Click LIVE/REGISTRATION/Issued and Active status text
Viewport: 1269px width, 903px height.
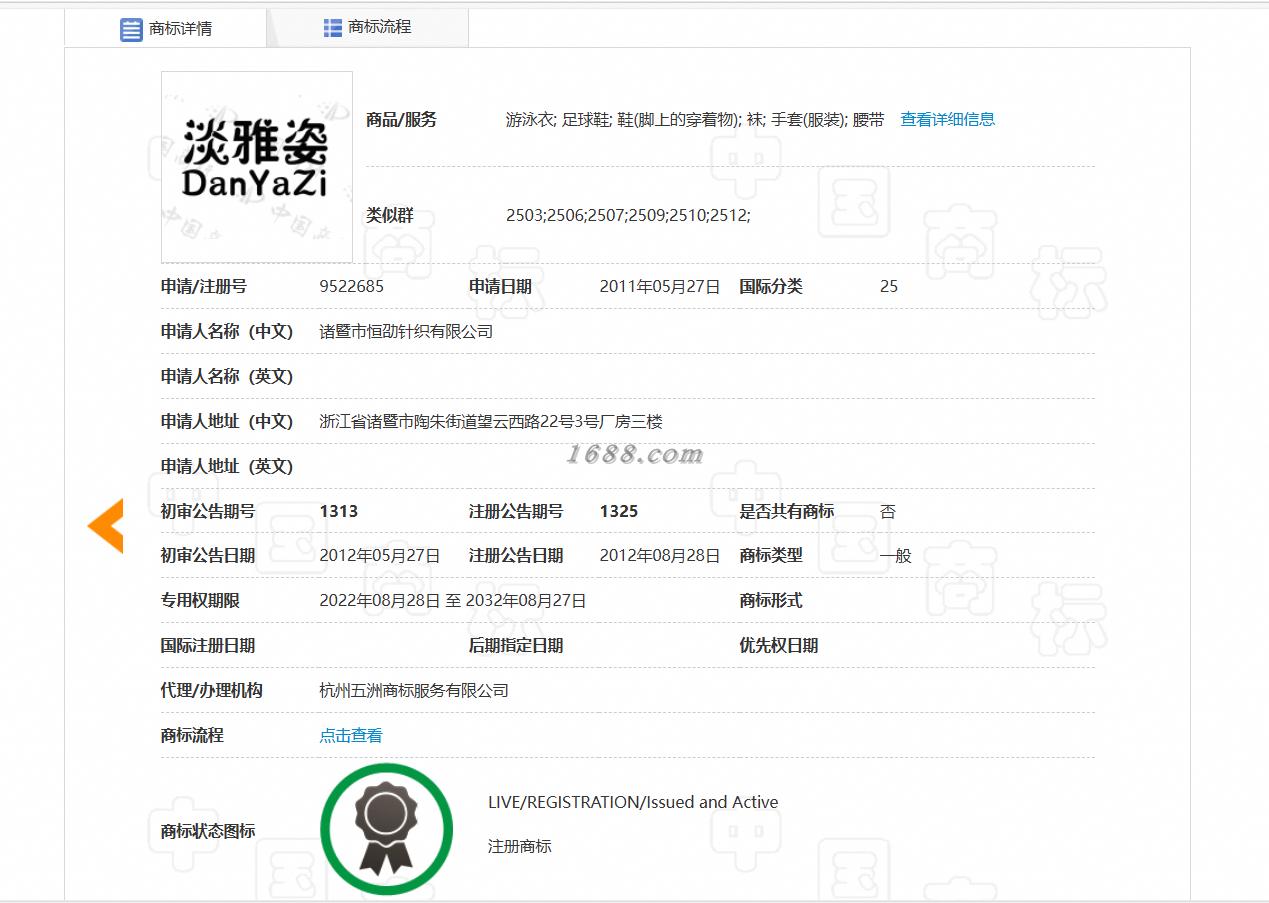pos(633,802)
